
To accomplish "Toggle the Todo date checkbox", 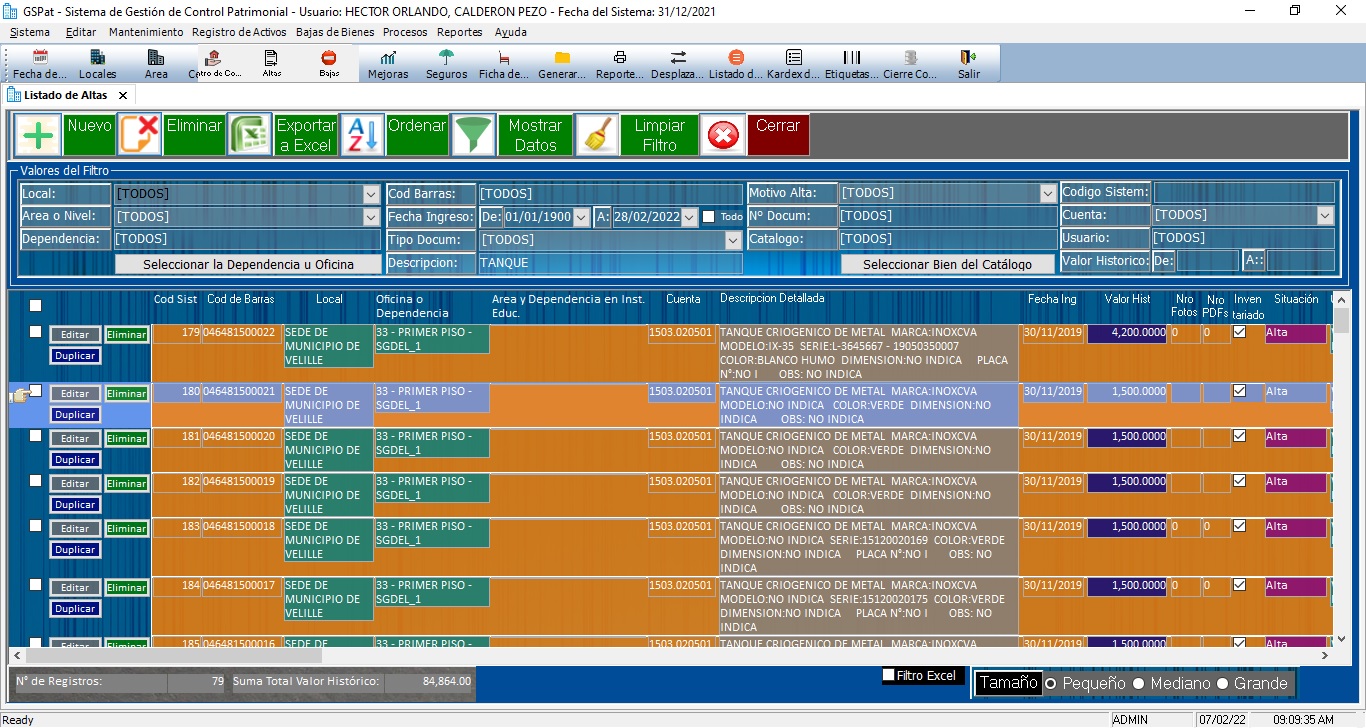I will coord(708,216).
